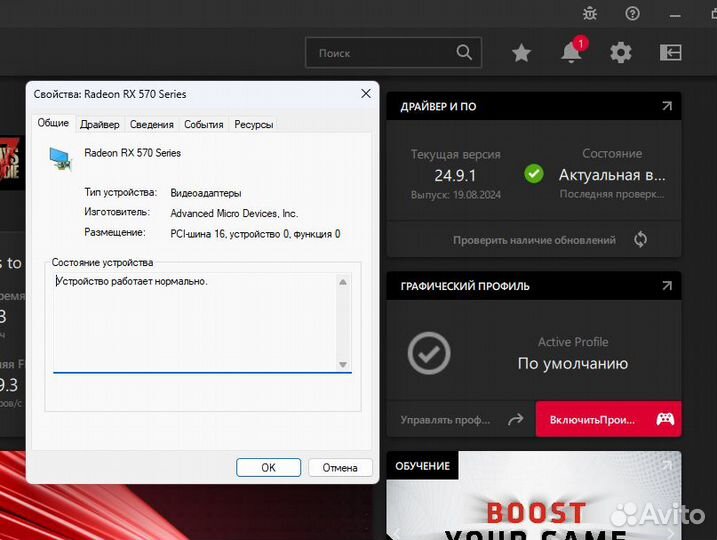This screenshot has height=540, width=717.
Task: Open the settings gear icon
Action: tap(621, 53)
